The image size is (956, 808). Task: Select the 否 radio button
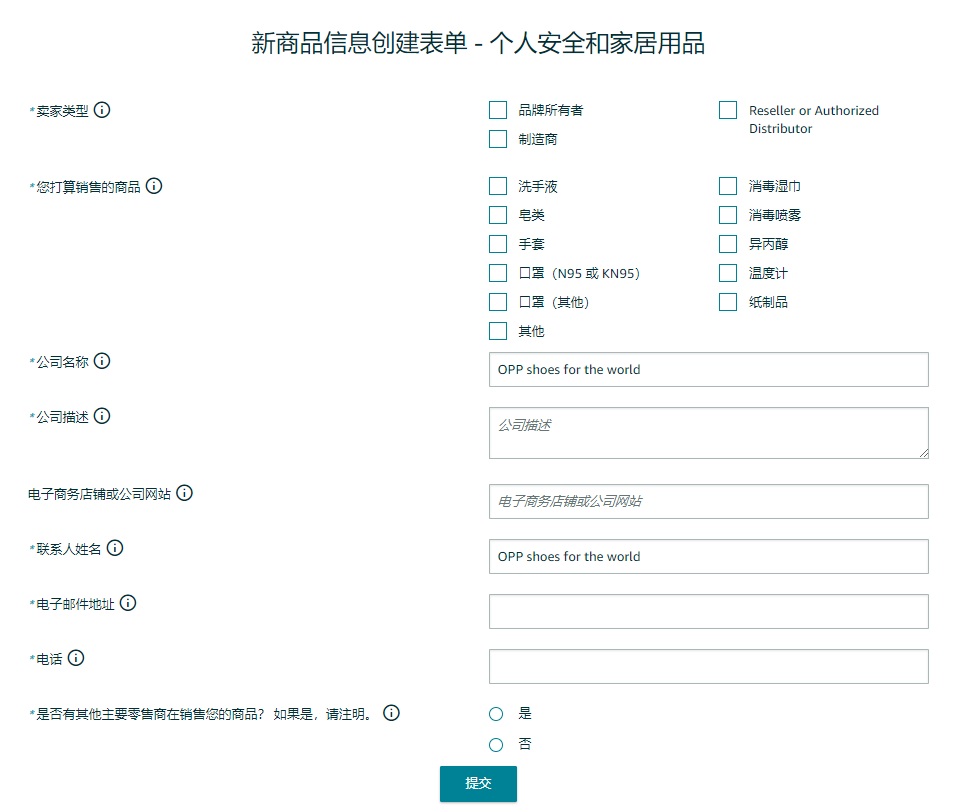pos(495,744)
